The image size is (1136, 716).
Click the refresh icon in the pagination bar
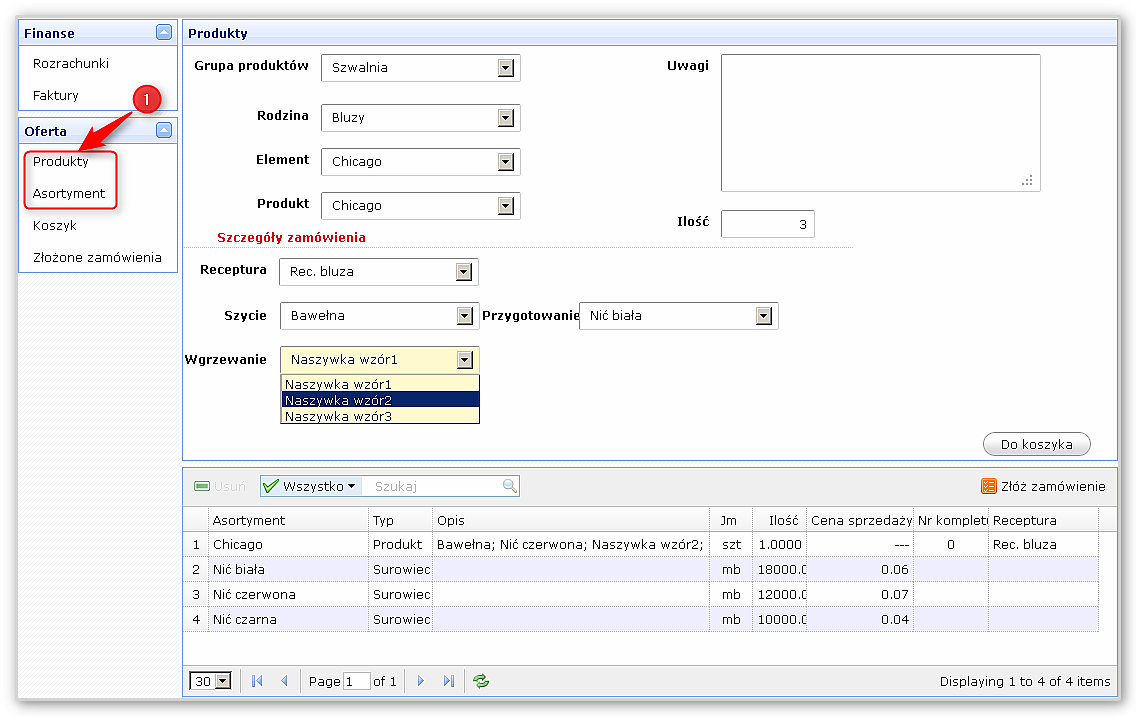click(x=481, y=681)
